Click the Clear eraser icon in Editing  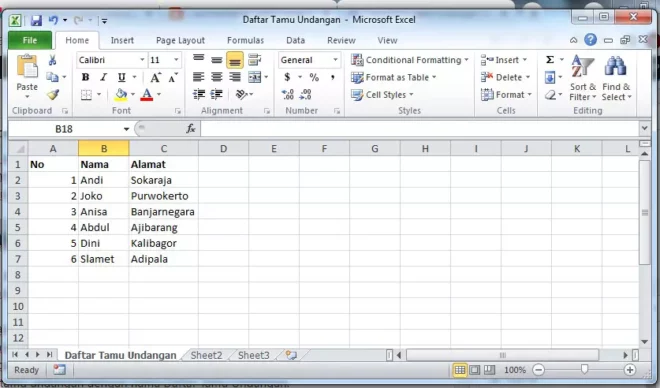[x=550, y=95]
